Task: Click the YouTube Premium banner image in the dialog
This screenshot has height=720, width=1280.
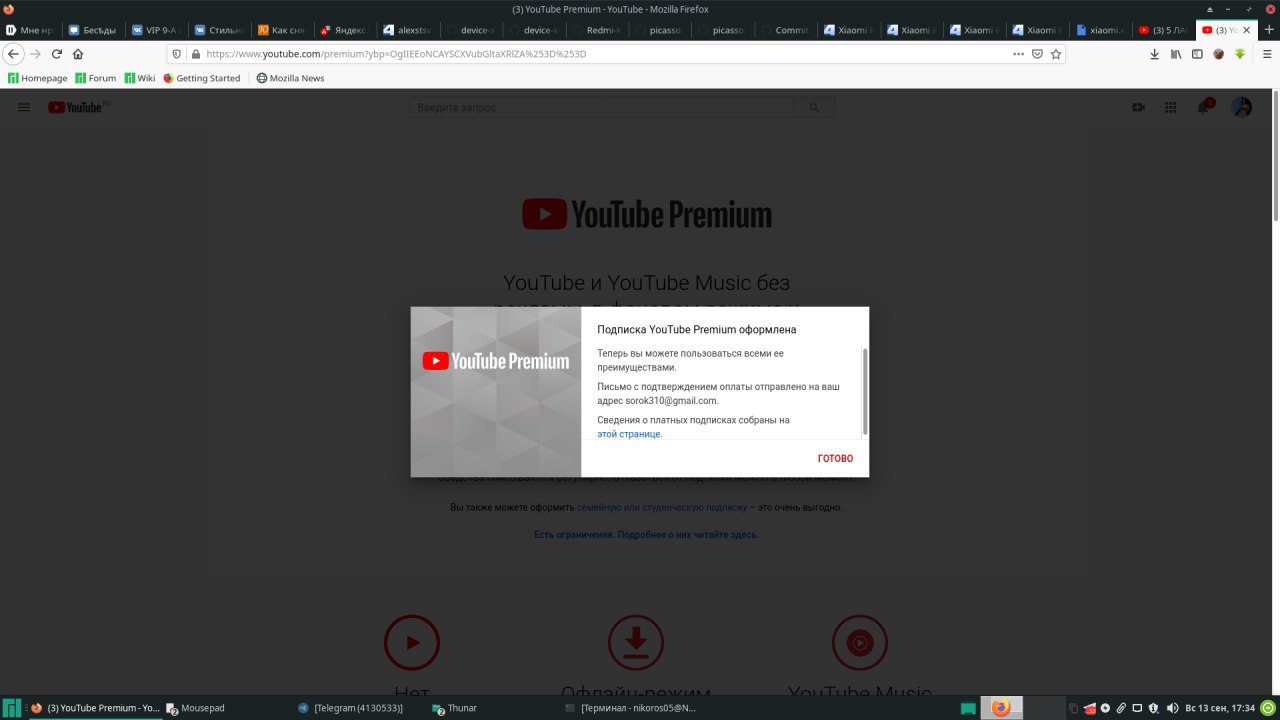Action: click(496, 391)
